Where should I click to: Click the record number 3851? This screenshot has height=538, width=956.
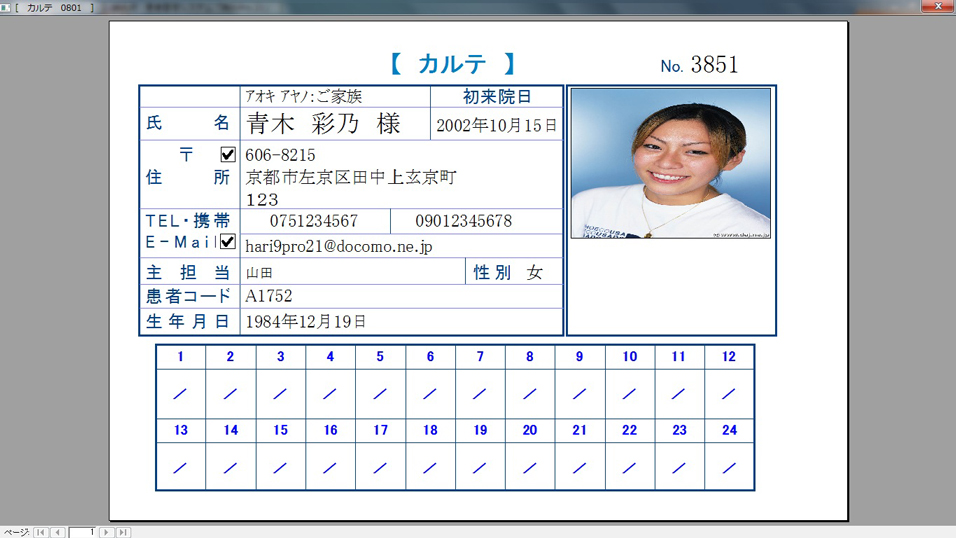pyautogui.click(x=715, y=65)
